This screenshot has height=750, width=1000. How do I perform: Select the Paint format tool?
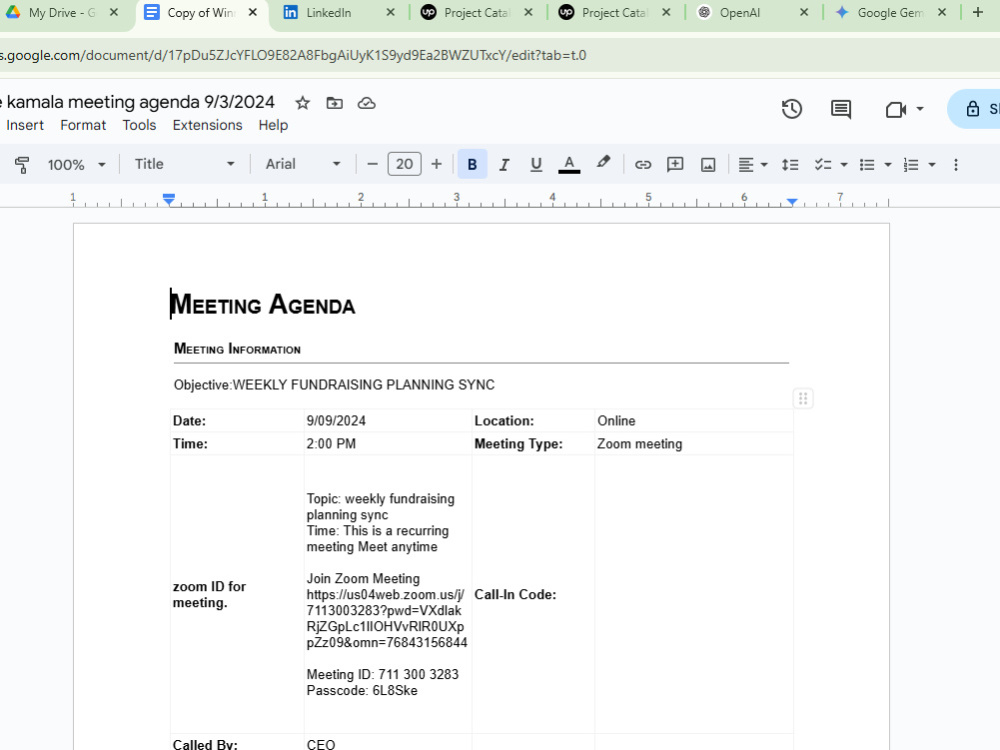click(22, 165)
